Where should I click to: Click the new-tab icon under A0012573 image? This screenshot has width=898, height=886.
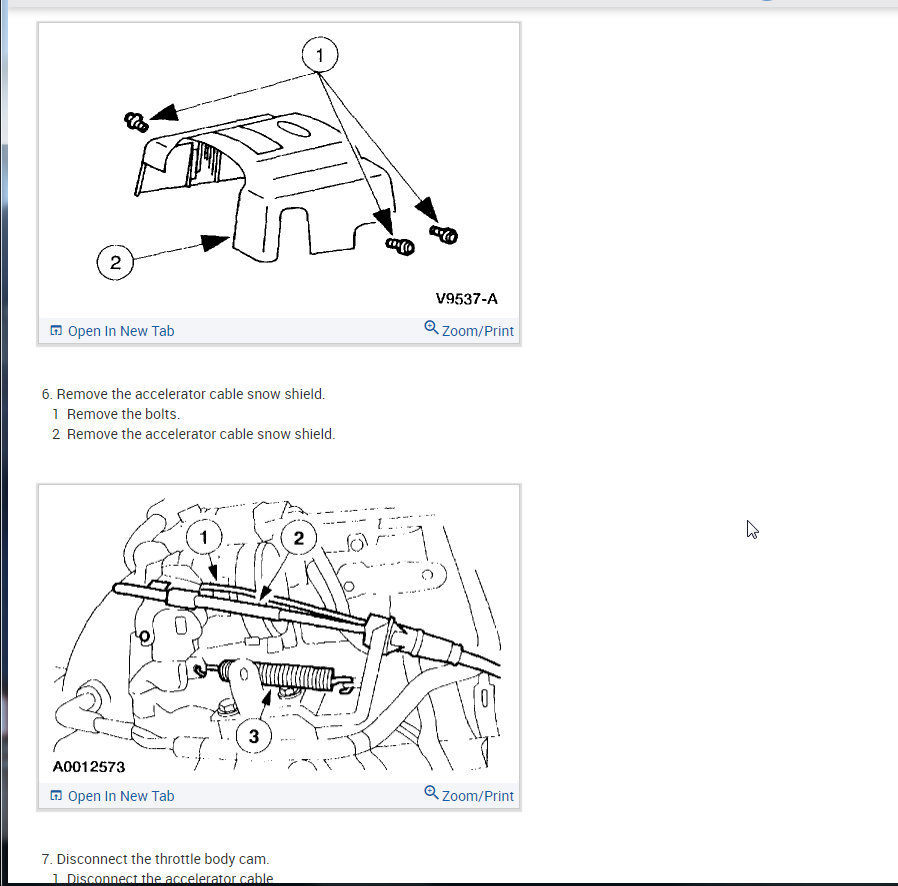[56, 796]
